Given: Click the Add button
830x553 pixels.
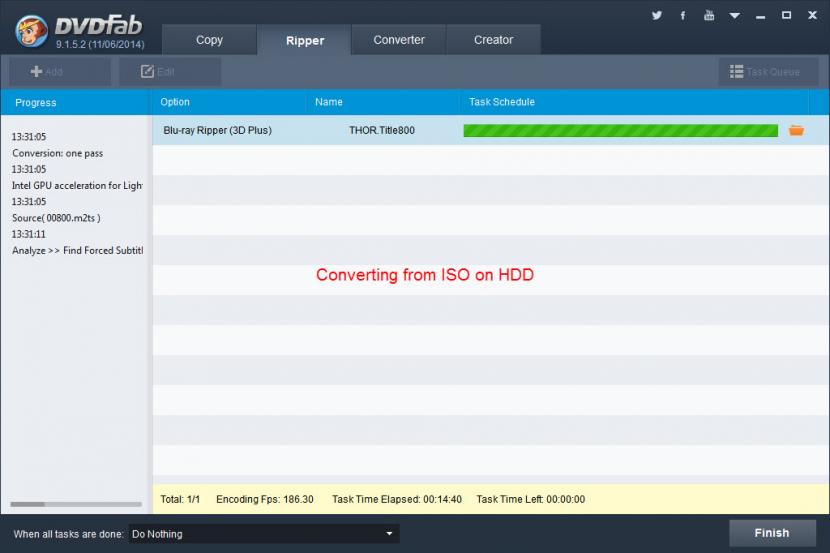Looking at the screenshot, I should [x=60, y=71].
